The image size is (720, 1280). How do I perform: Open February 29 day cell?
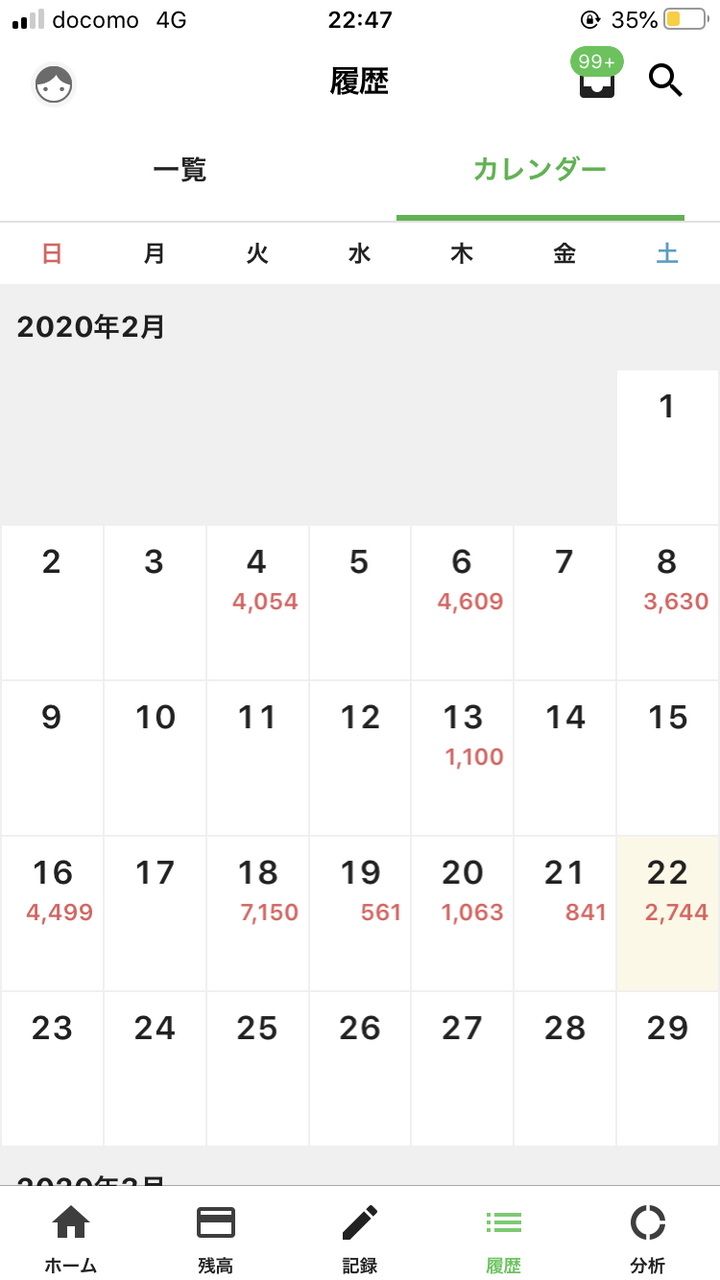pyautogui.click(x=667, y=1067)
